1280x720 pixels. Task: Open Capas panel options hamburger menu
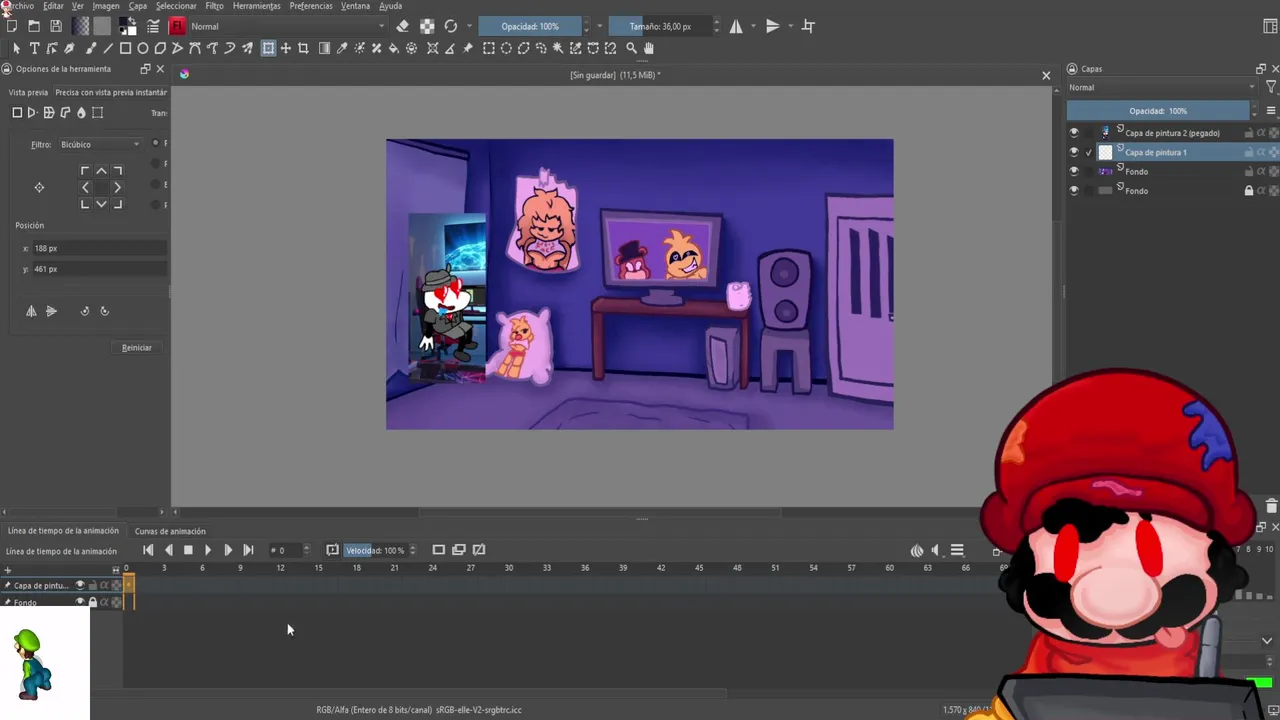[x=1271, y=111]
